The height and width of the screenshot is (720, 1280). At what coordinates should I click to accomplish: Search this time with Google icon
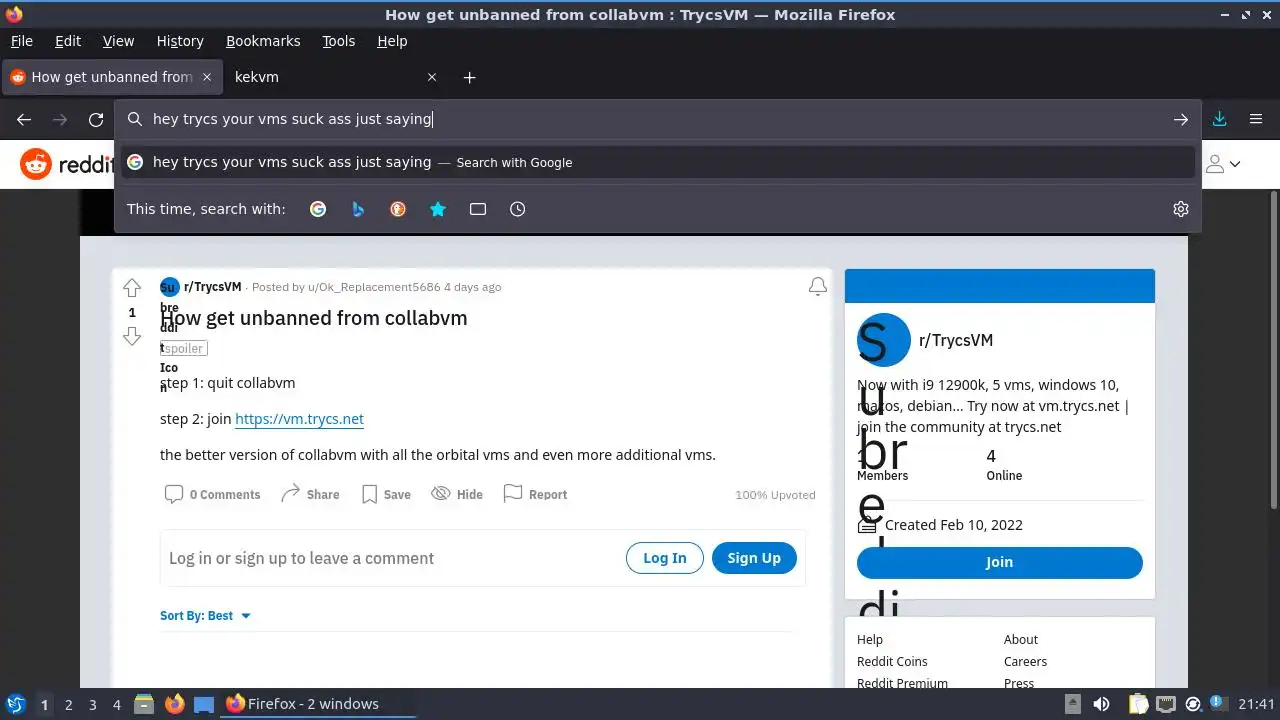tap(318, 209)
